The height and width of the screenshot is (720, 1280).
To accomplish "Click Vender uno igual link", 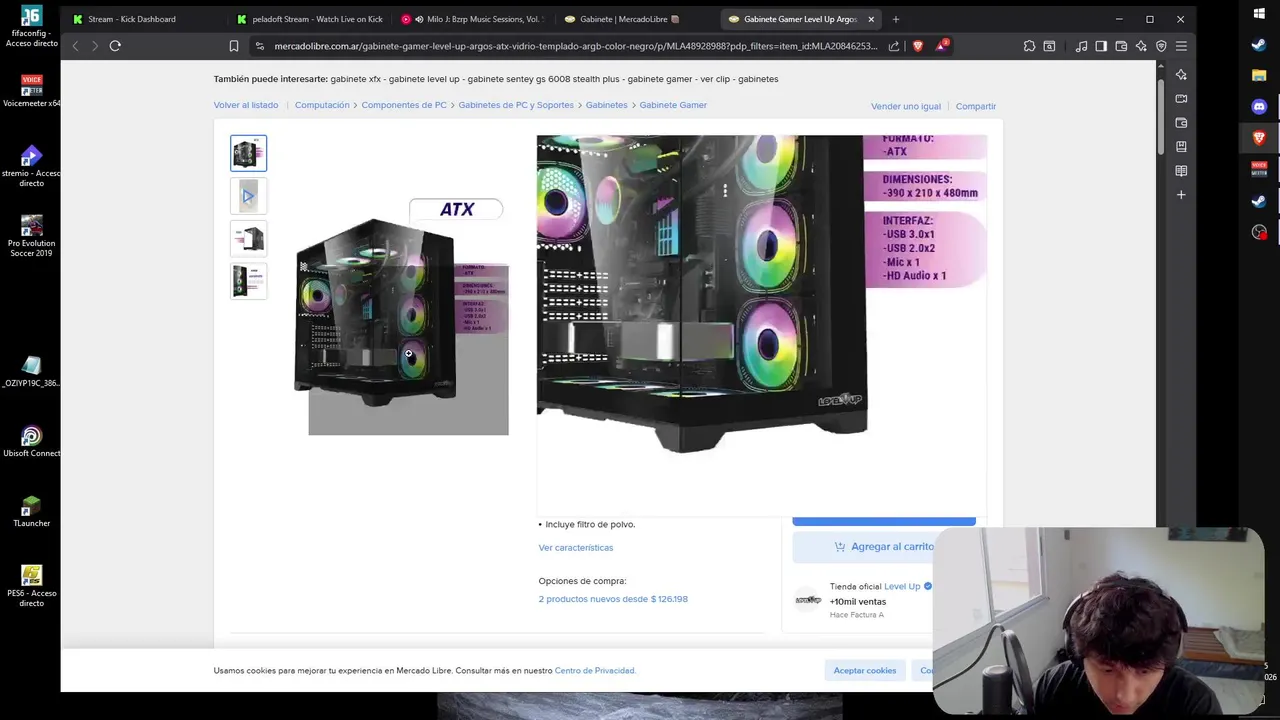I will pyautogui.click(x=906, y=106).
